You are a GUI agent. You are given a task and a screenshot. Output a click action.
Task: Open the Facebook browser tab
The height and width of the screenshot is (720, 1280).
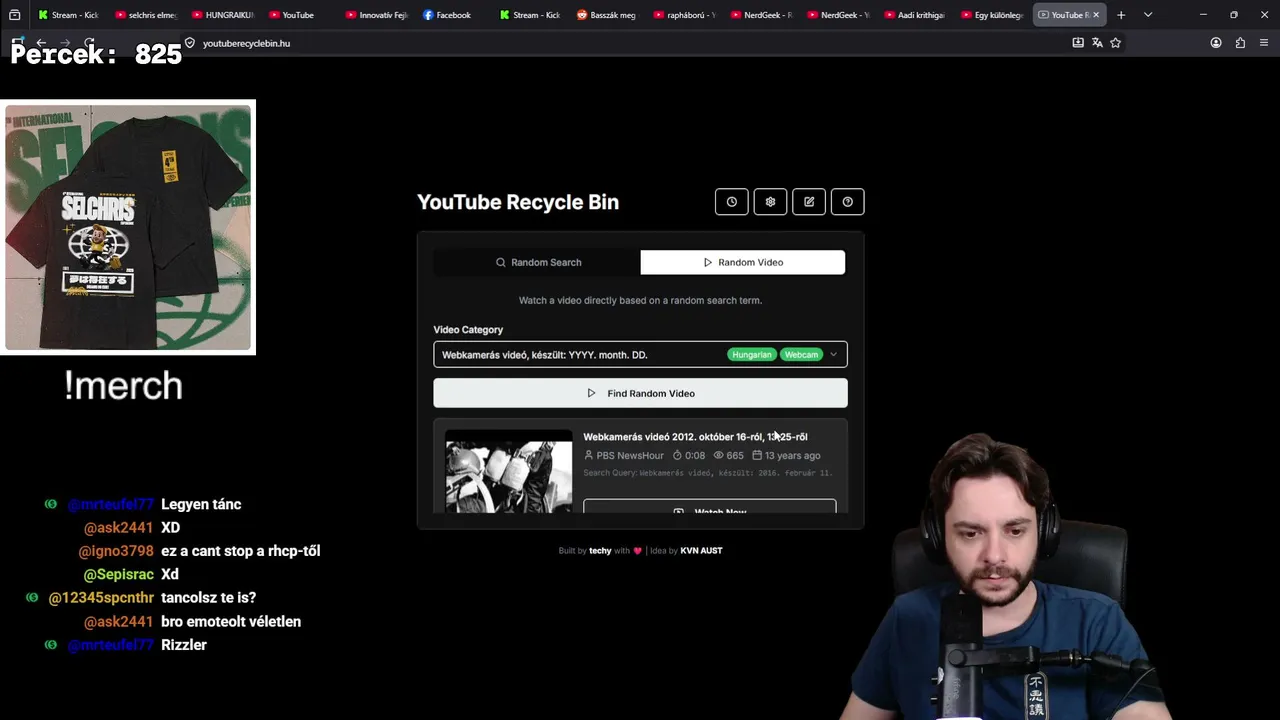point(453,15)
